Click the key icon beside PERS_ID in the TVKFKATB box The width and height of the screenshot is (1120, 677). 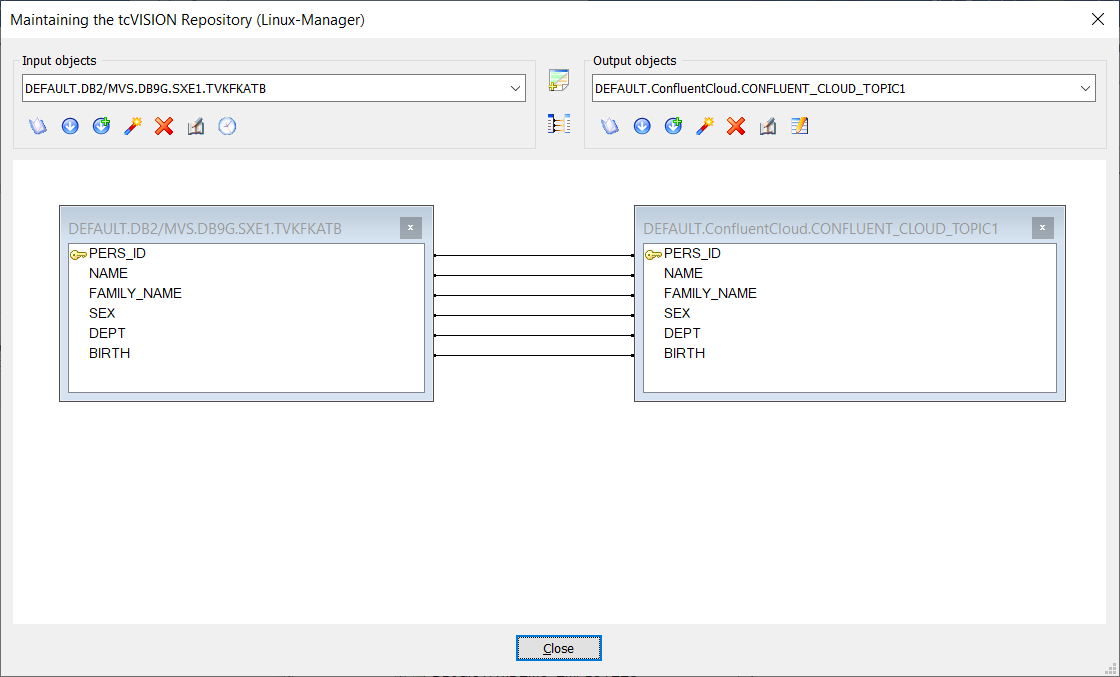point(78,254)
